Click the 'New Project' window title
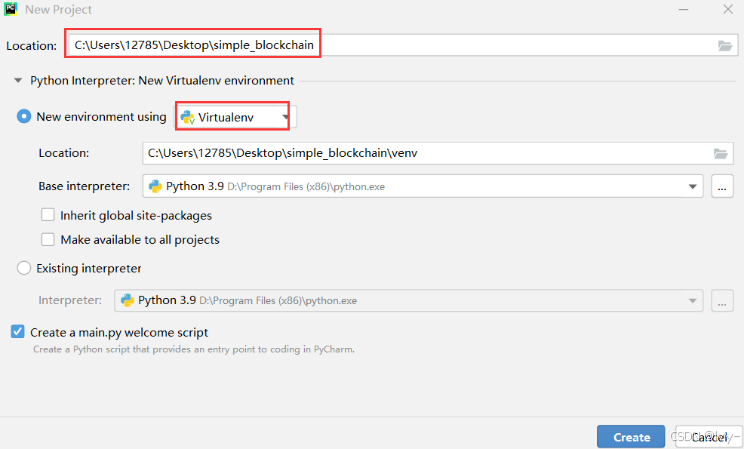 [x=58, y=9]
